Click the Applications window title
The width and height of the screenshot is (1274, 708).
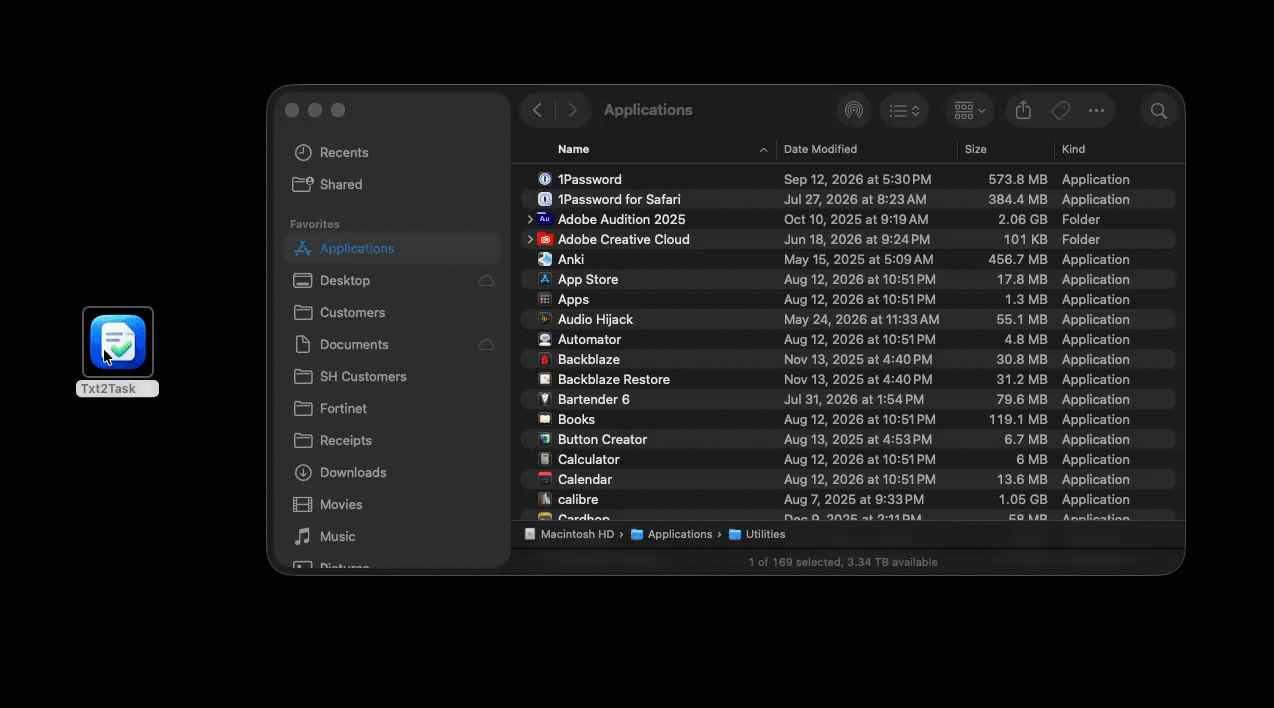click(648, 110)
